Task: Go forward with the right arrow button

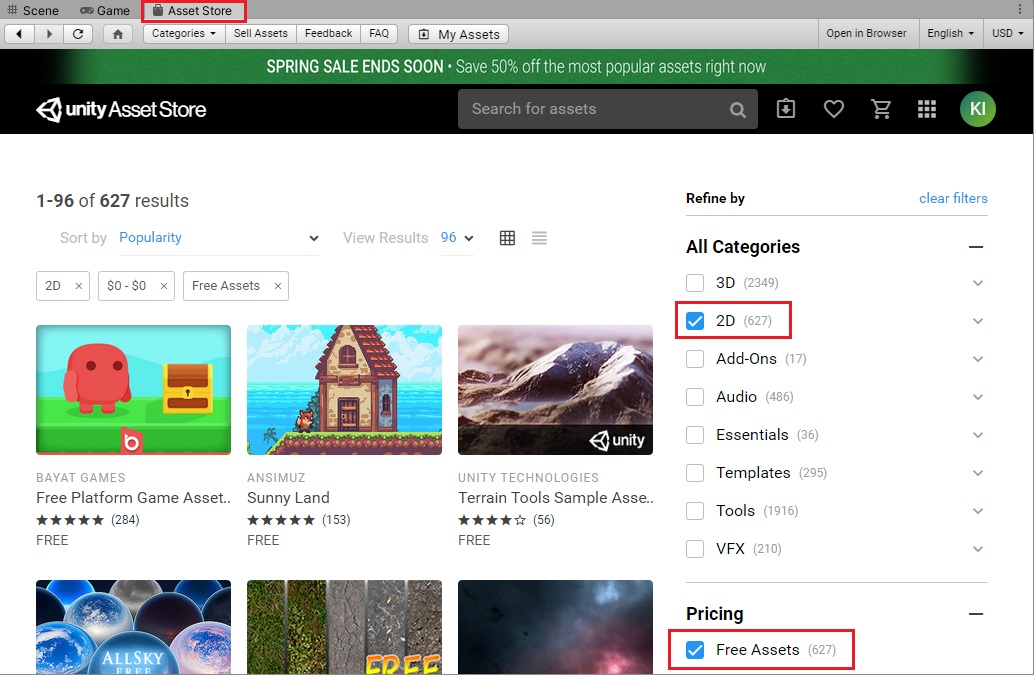Action: 49,34
